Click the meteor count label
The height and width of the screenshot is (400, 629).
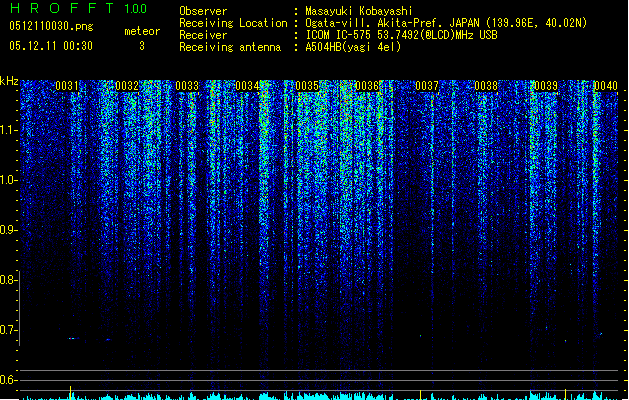(142, 31)
